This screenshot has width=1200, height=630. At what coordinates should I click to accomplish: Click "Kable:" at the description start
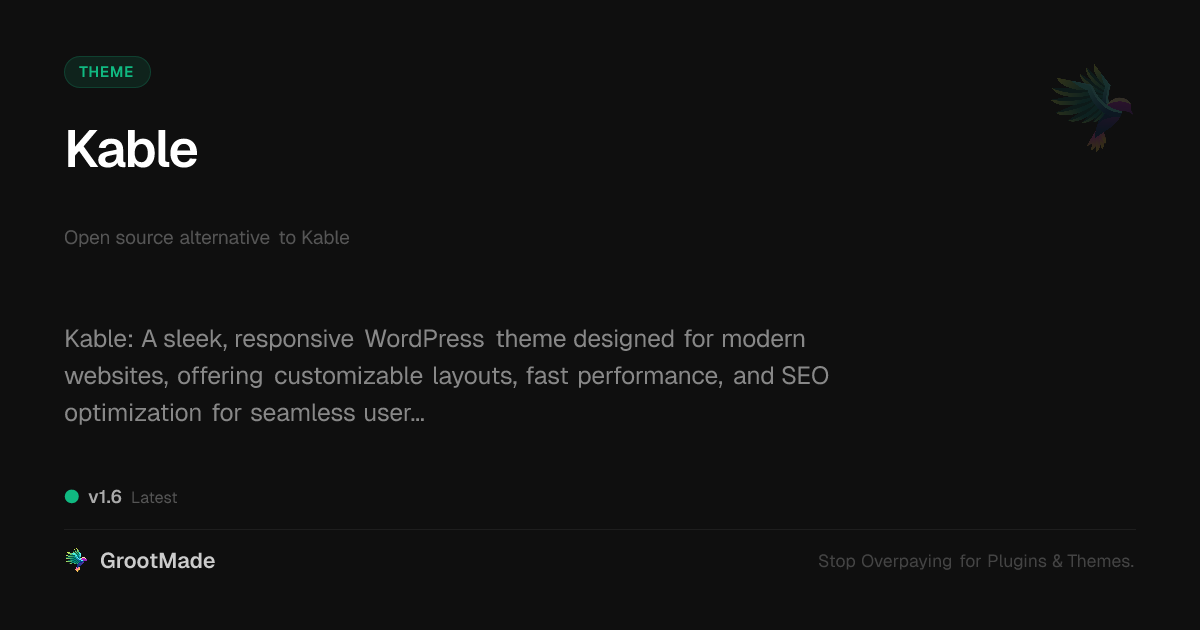click(98, 339)
